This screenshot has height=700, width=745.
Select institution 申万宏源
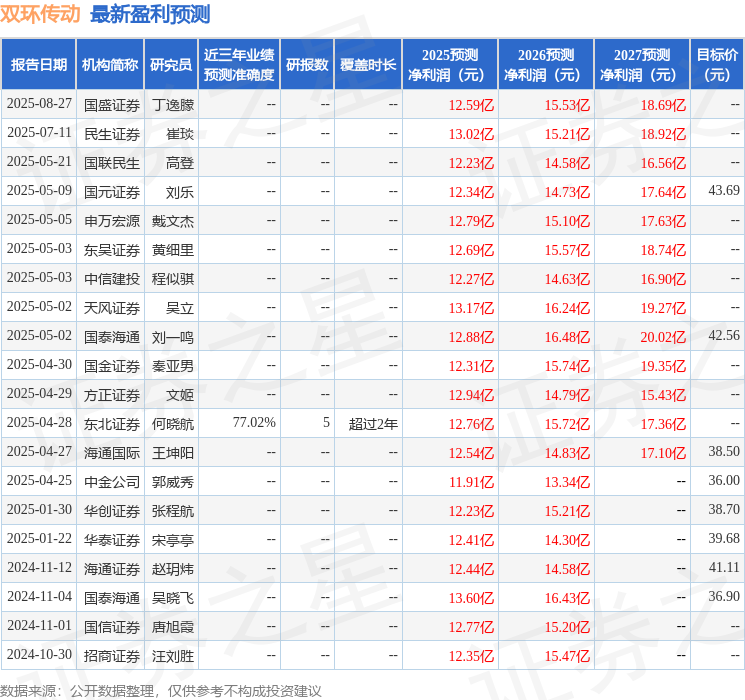tap(112, 221)
